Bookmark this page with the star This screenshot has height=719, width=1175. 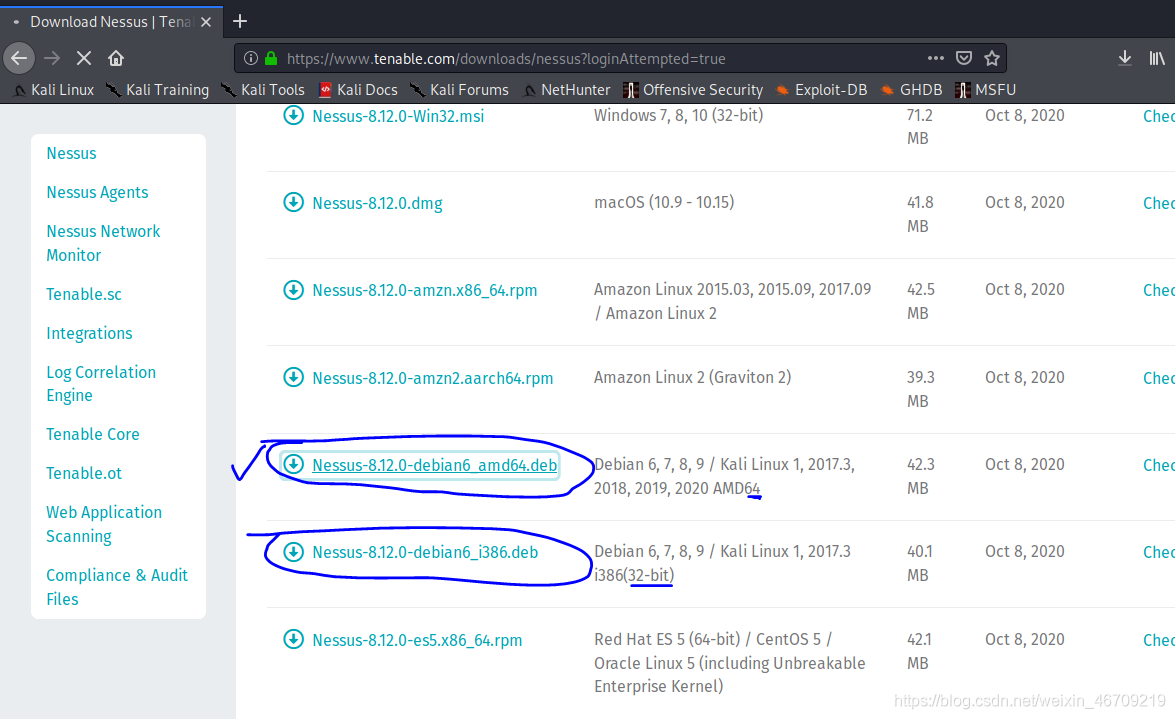click(992, 58)
